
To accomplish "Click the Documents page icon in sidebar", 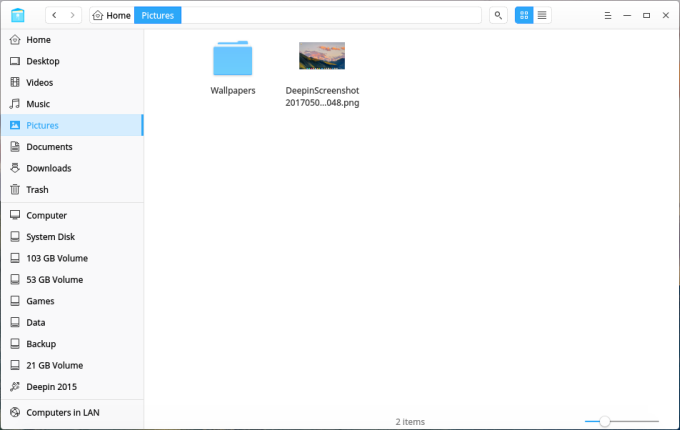I will [15, 147].
